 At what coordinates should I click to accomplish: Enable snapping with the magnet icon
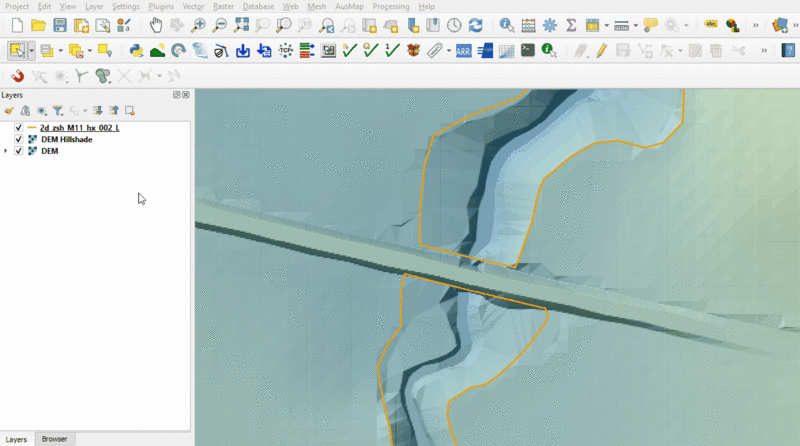pos(17,75)
